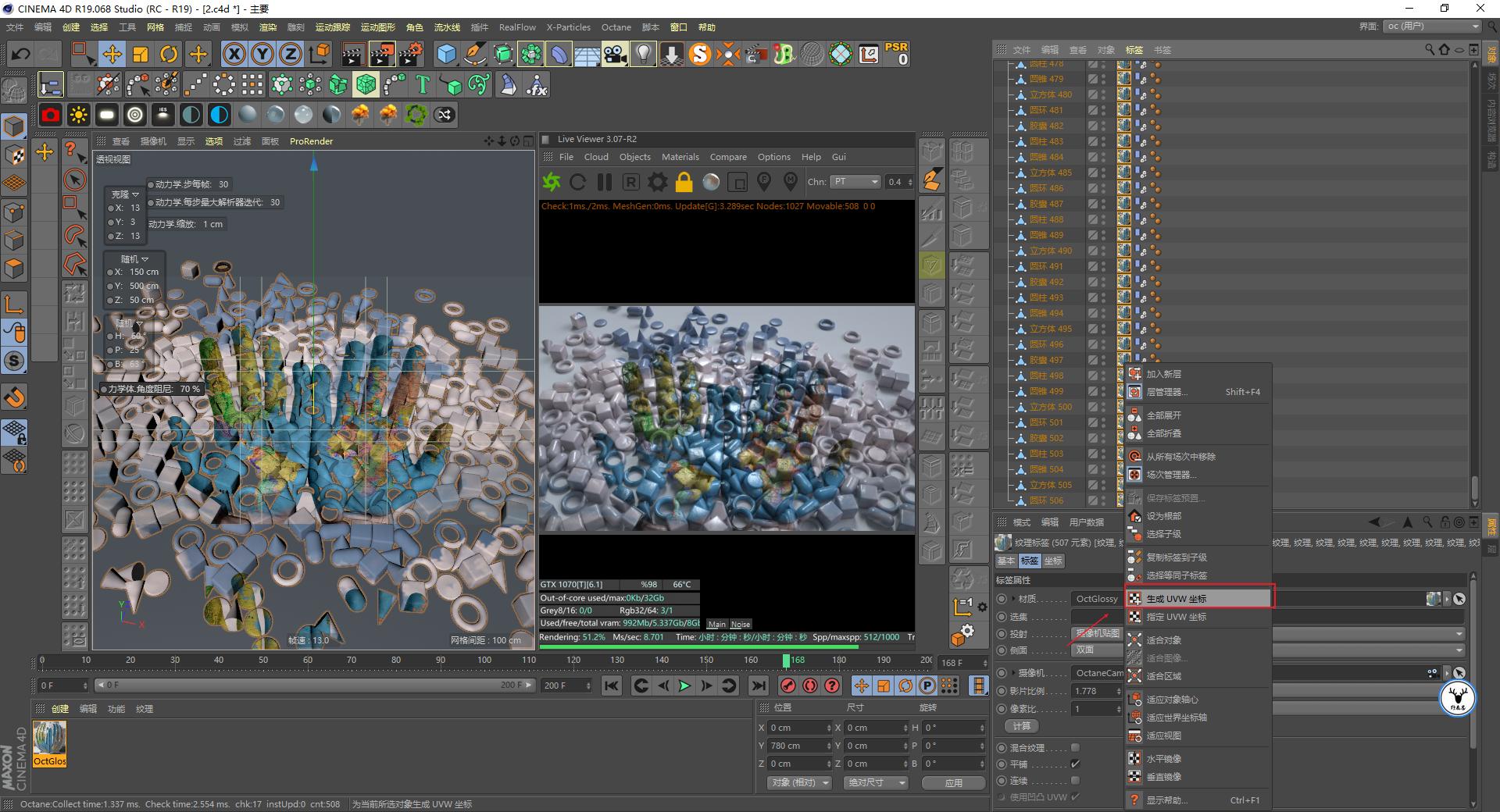This screenshot has width=1500, height=812.
Task: Open the 投射 projection dropdown showing 摄像机贴图
Action: [x=1096, y=633]
